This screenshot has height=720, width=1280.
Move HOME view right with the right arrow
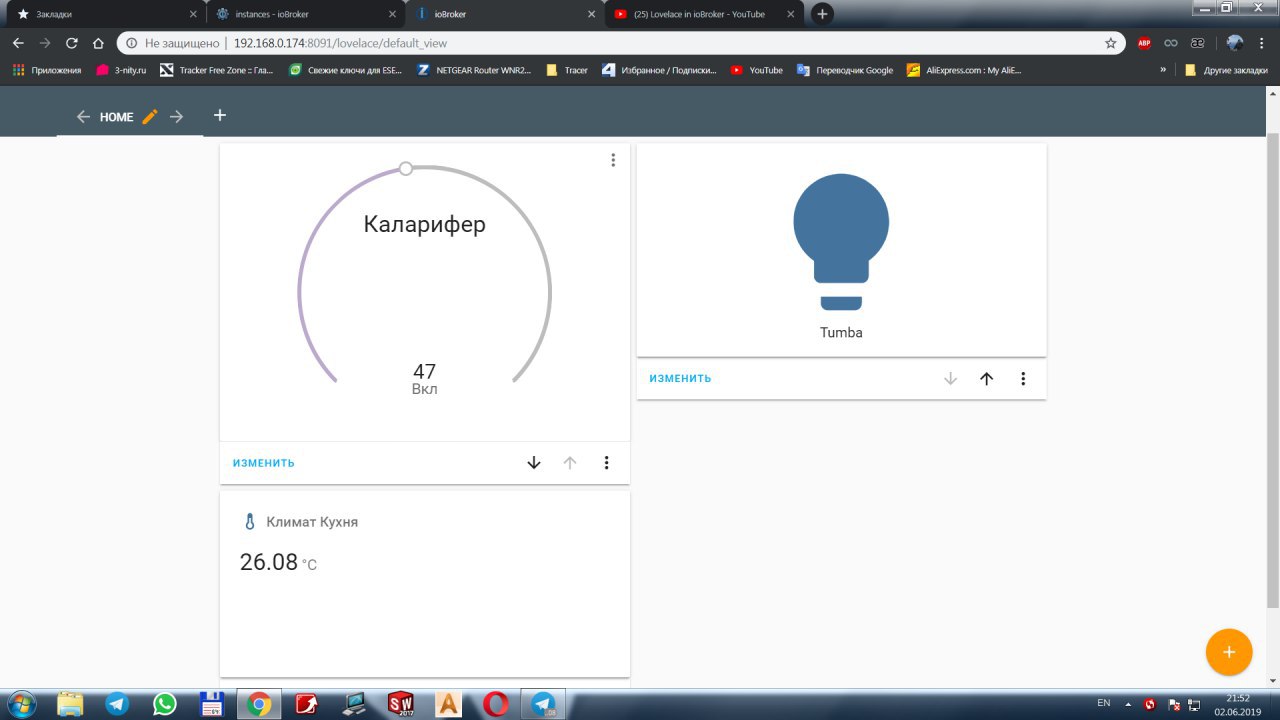[x=176, y=117]
